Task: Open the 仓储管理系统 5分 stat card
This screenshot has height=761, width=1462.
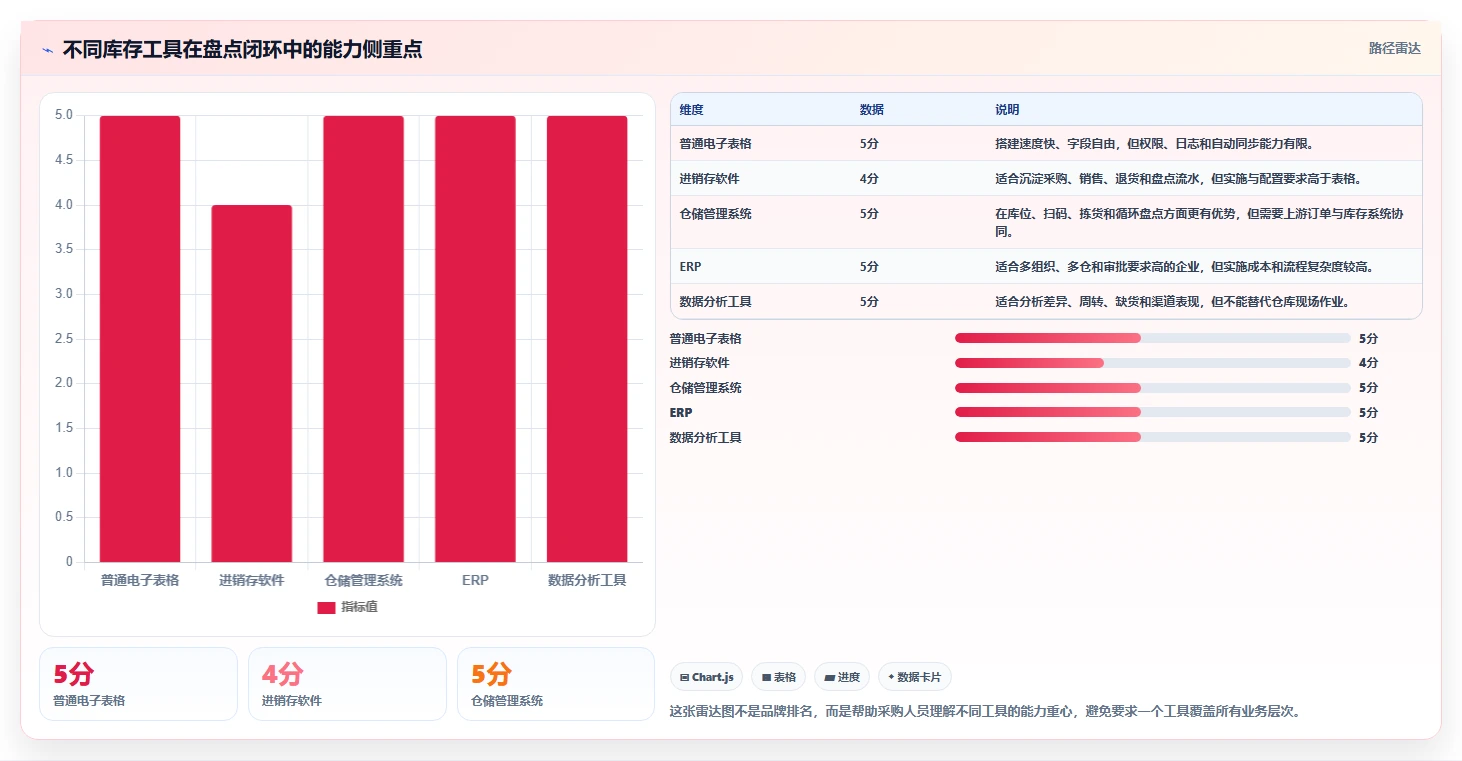Action: click(556, 684)
